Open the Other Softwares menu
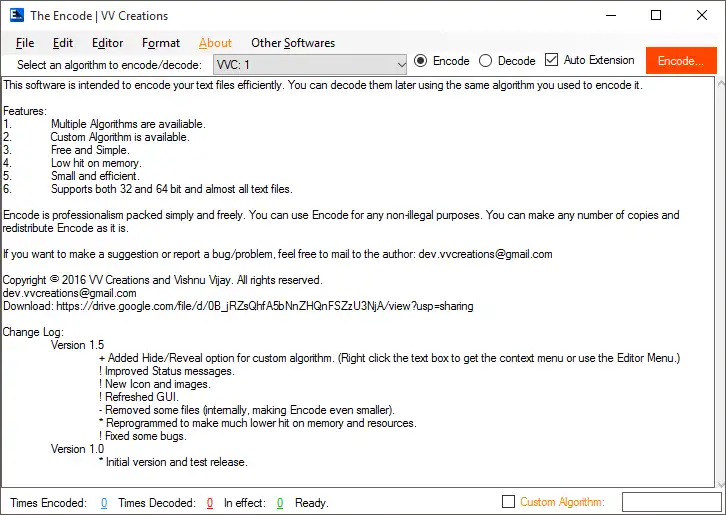 [293, 43]
